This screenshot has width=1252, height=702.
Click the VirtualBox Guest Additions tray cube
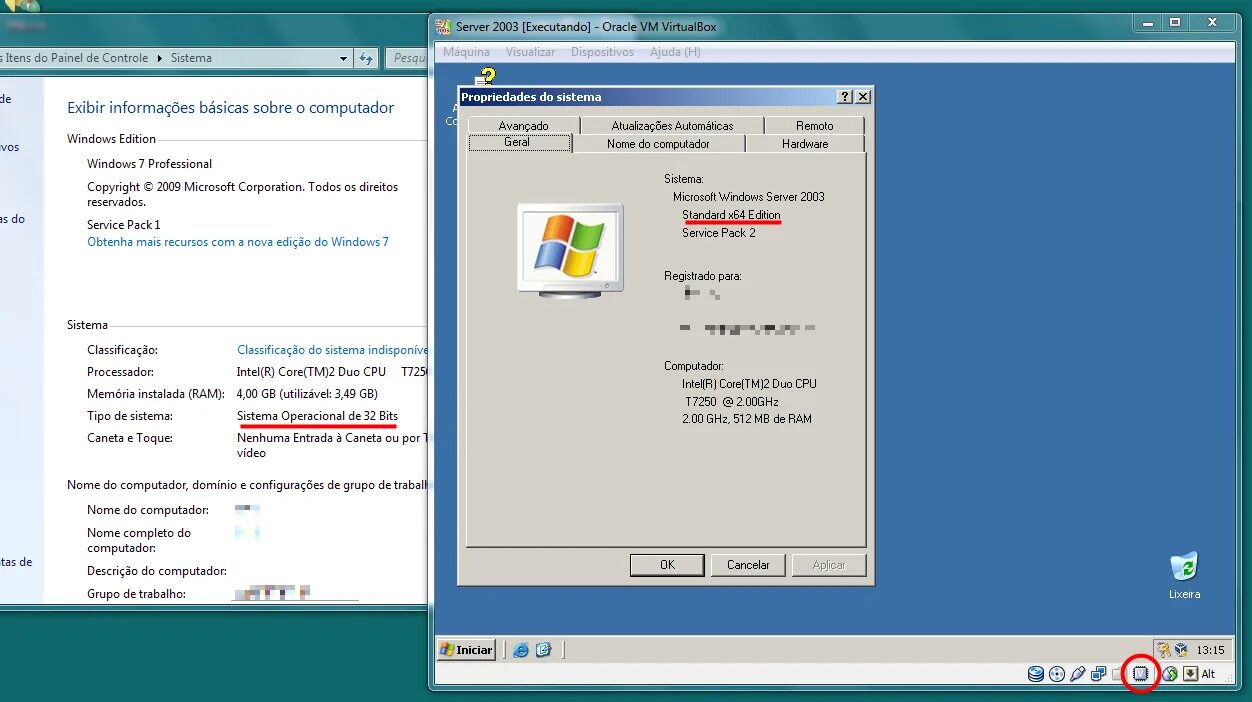pos(1181,649)
